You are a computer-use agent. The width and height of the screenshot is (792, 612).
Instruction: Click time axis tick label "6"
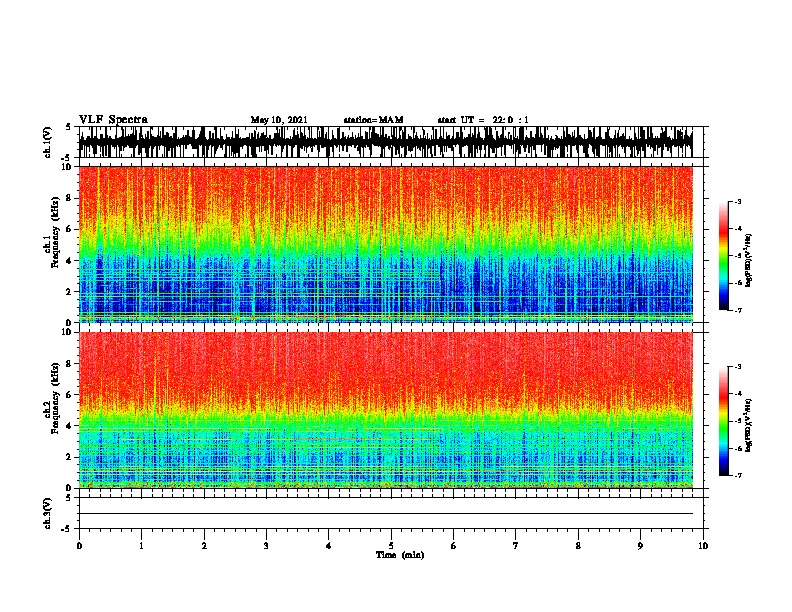click(454, 546)
